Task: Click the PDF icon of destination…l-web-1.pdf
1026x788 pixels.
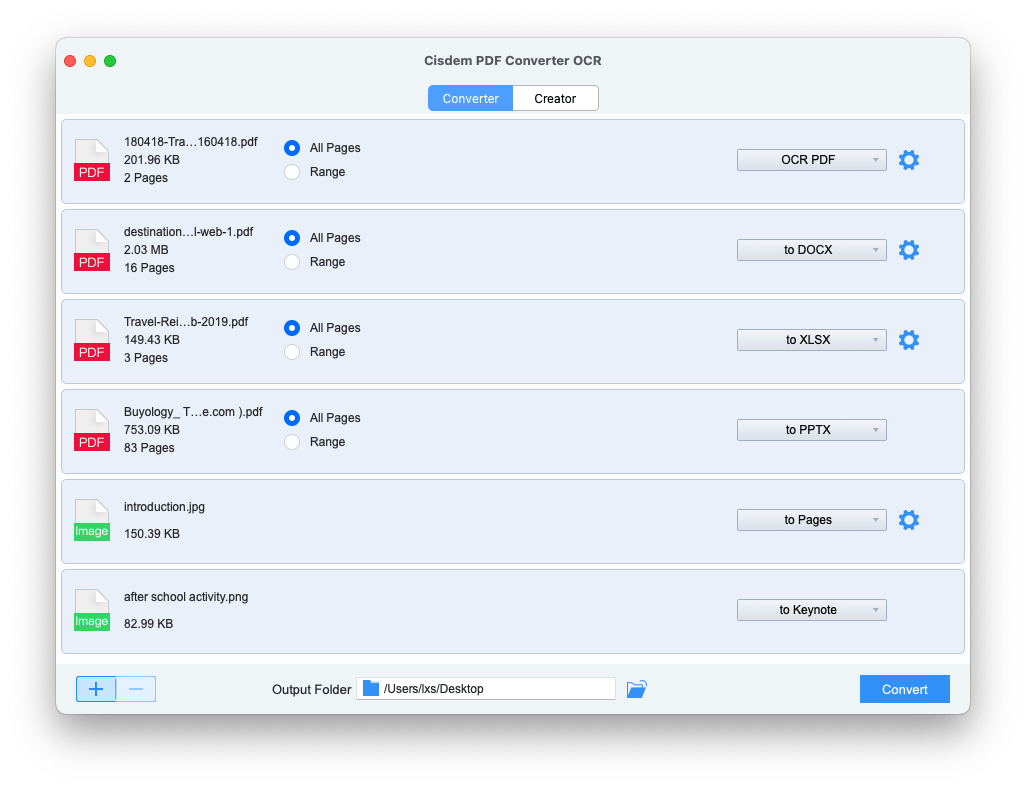Action: (x=92, y=250)
